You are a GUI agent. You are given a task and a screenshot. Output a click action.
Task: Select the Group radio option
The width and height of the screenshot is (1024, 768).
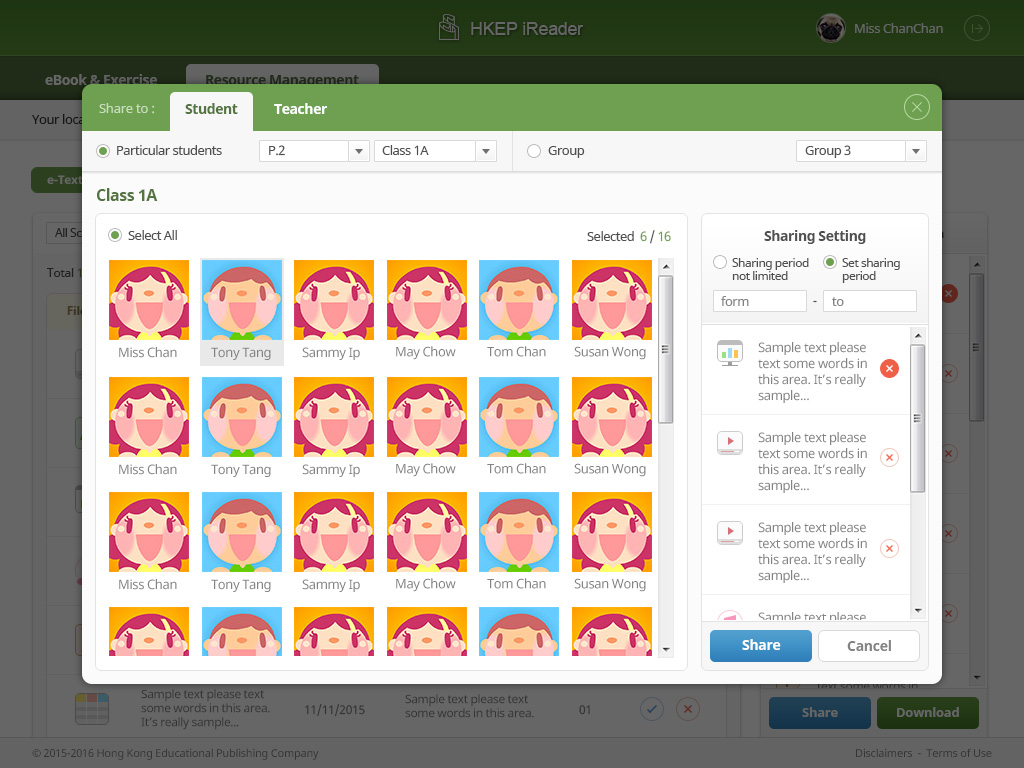[x=534, y=151]
